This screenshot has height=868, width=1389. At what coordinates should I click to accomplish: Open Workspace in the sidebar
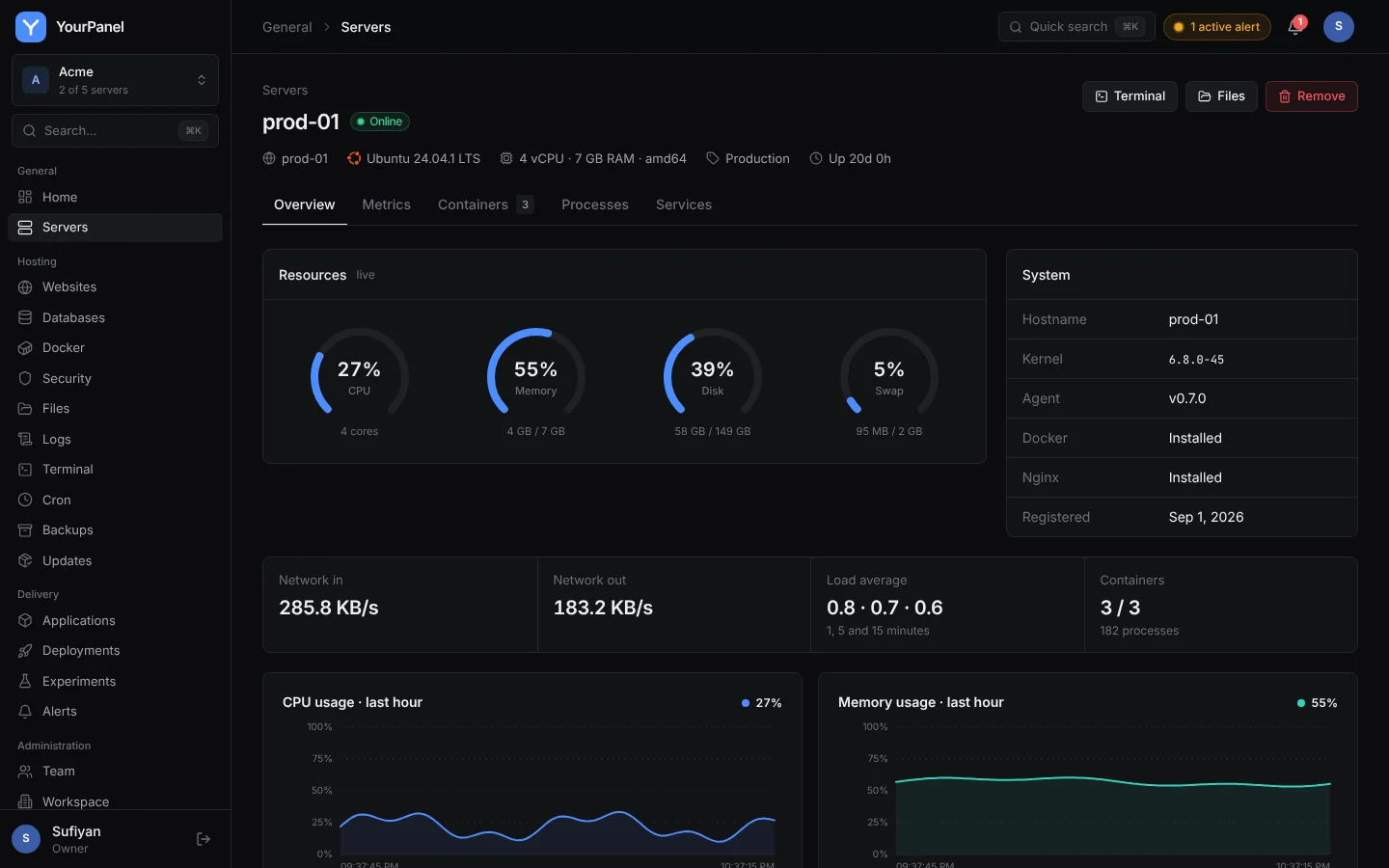pos(115,801)
